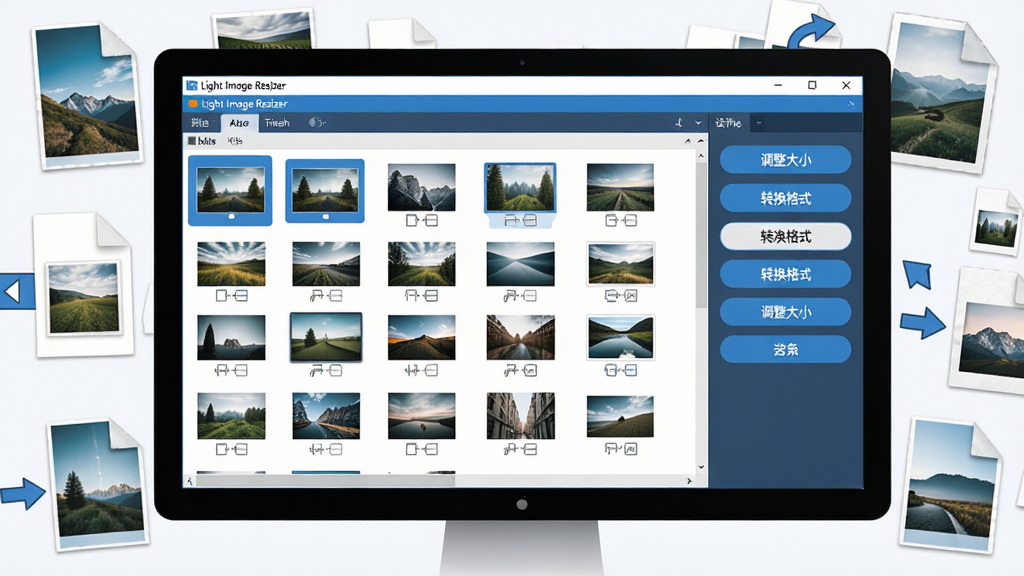1024x576 pixels.
Task: Toggle the bhts checkbox above the thumbnails
Action: tap(192, 141)
